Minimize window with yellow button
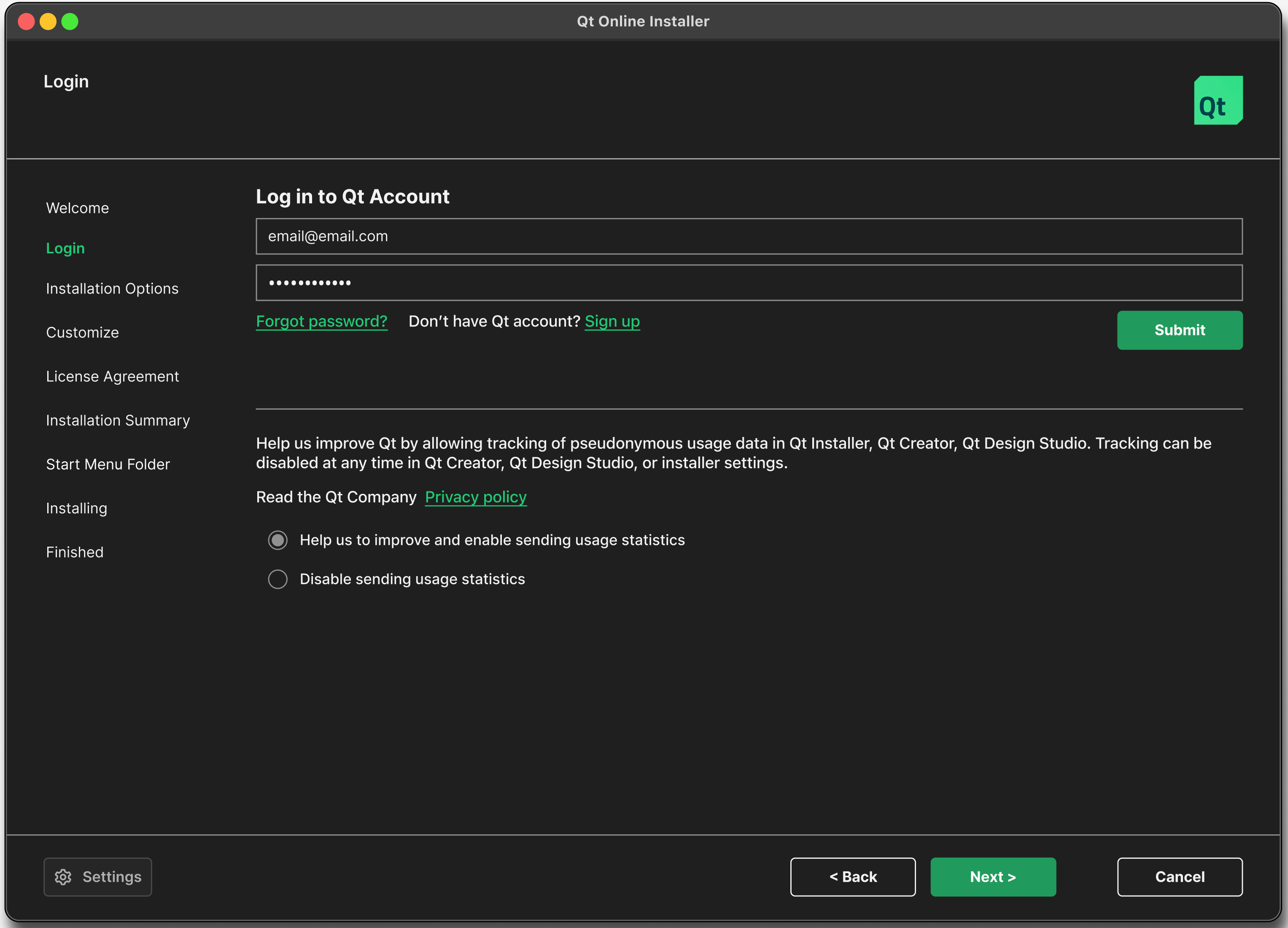1288x928 pixels. click(x=48, y=22)
